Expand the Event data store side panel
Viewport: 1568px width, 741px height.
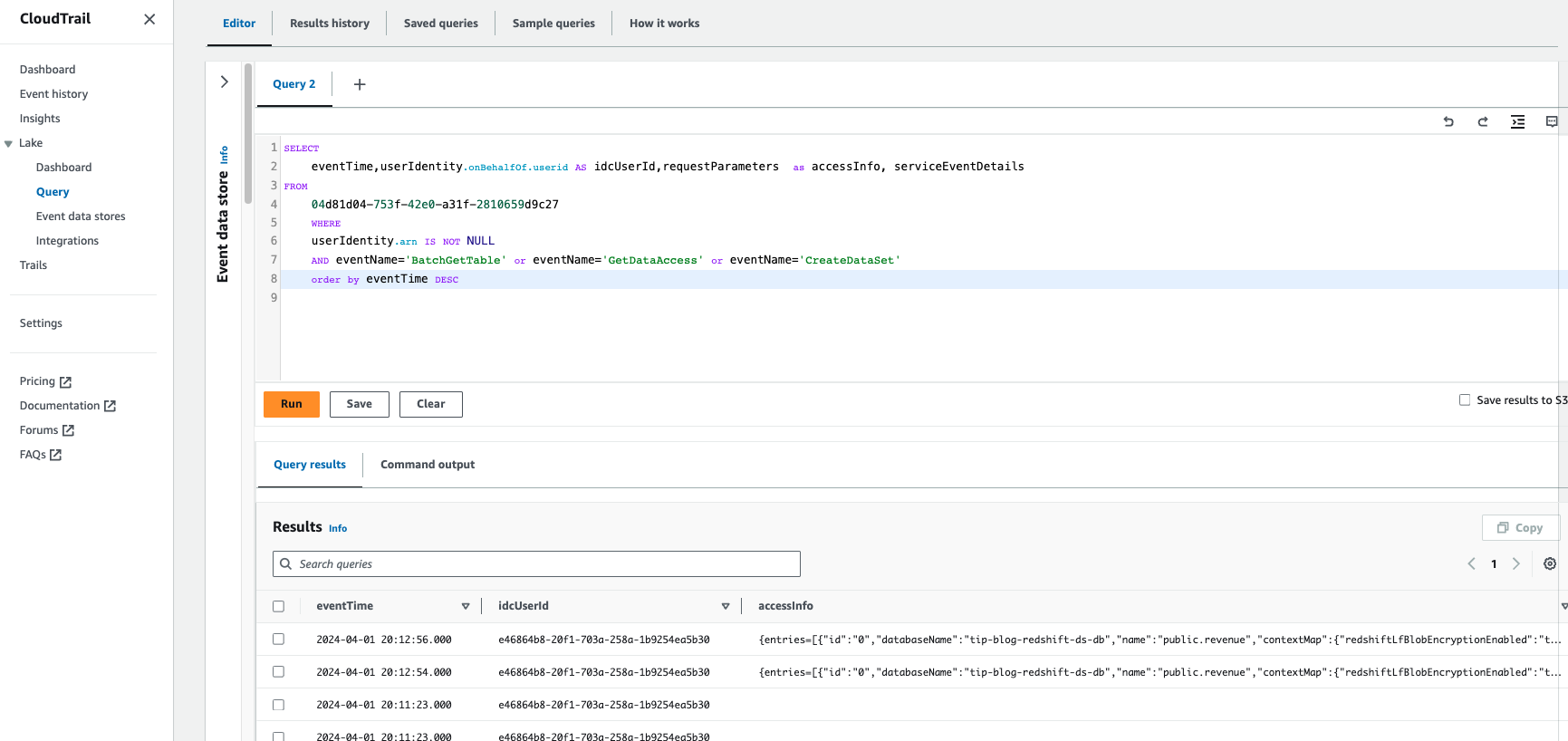pos(224,82)
